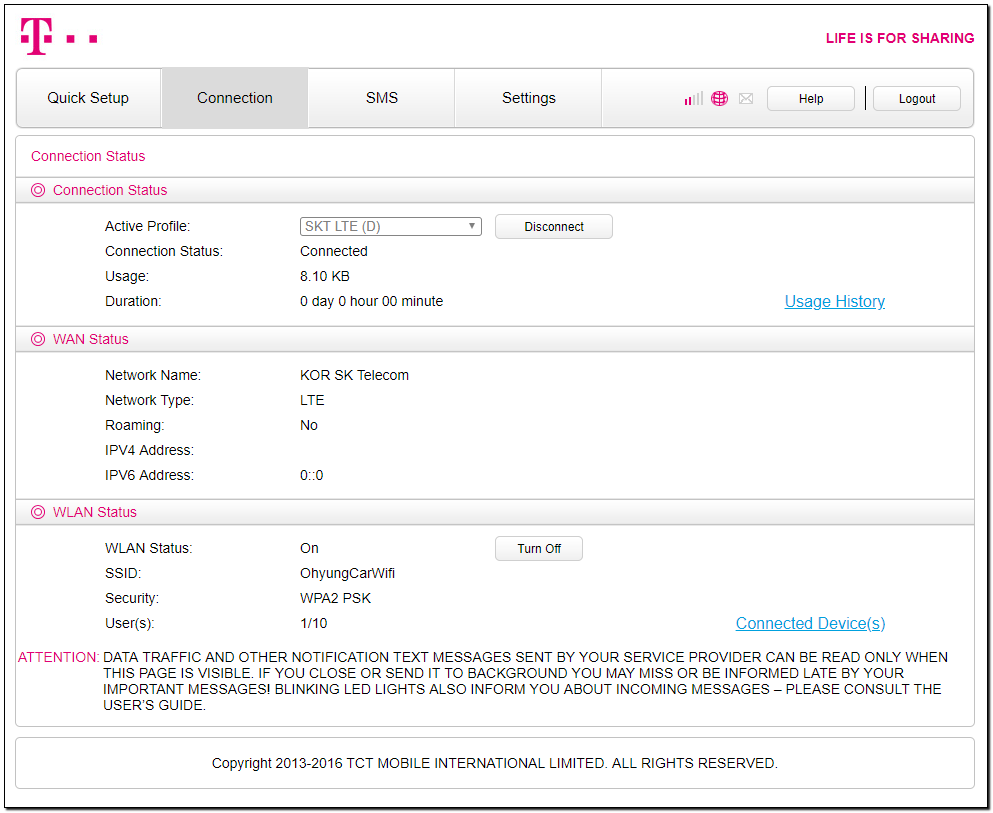Screen dimensions: 993x813
Task: Click the IPV6 address value '0::0'
Action: coord(312,475)
